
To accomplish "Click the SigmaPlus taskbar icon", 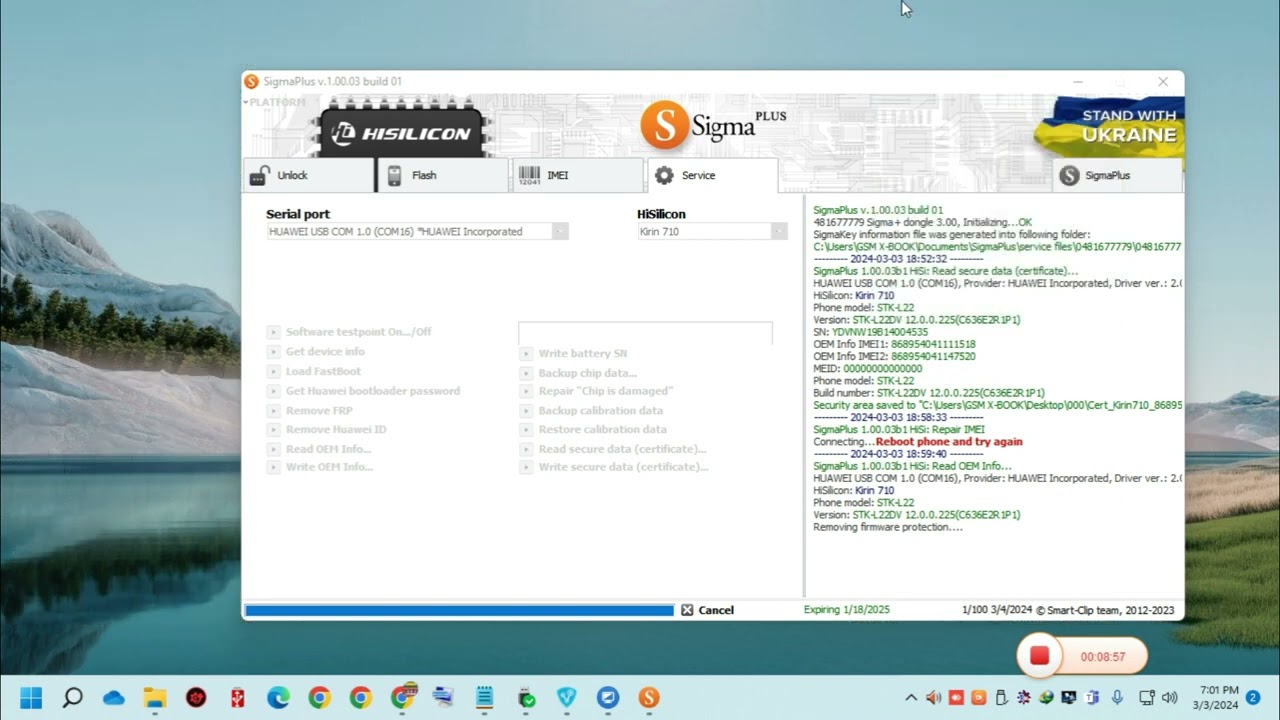I will click(x=649, y=697).
